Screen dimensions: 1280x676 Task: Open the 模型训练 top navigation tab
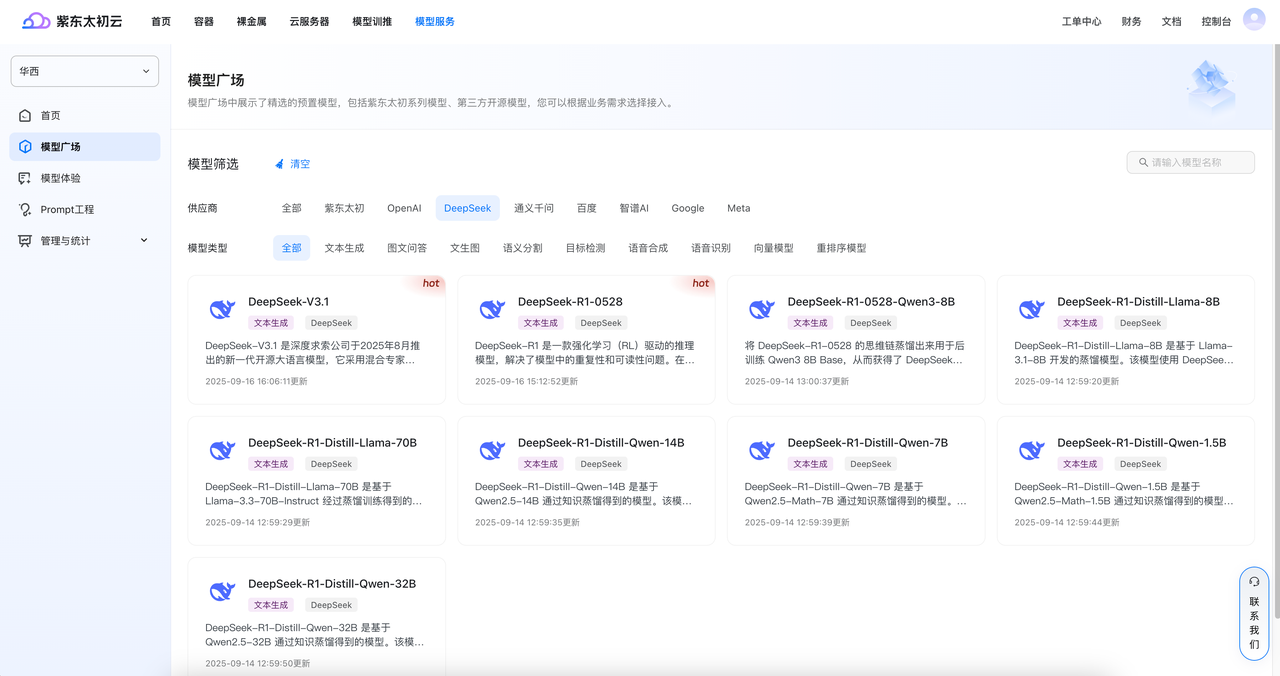click(x=372, y=21)
